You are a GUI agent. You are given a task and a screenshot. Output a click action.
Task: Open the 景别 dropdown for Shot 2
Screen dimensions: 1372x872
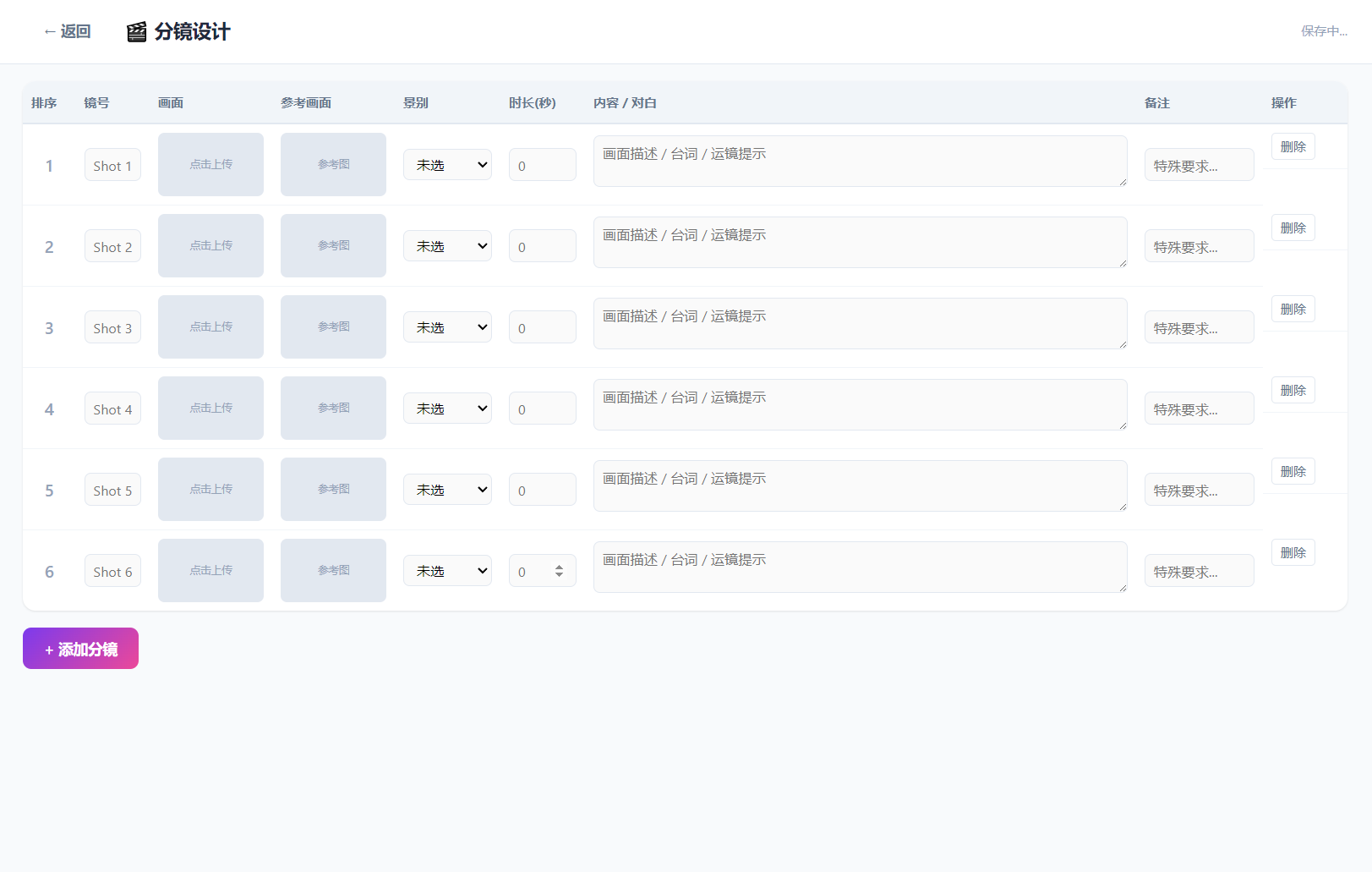[447, 245]
